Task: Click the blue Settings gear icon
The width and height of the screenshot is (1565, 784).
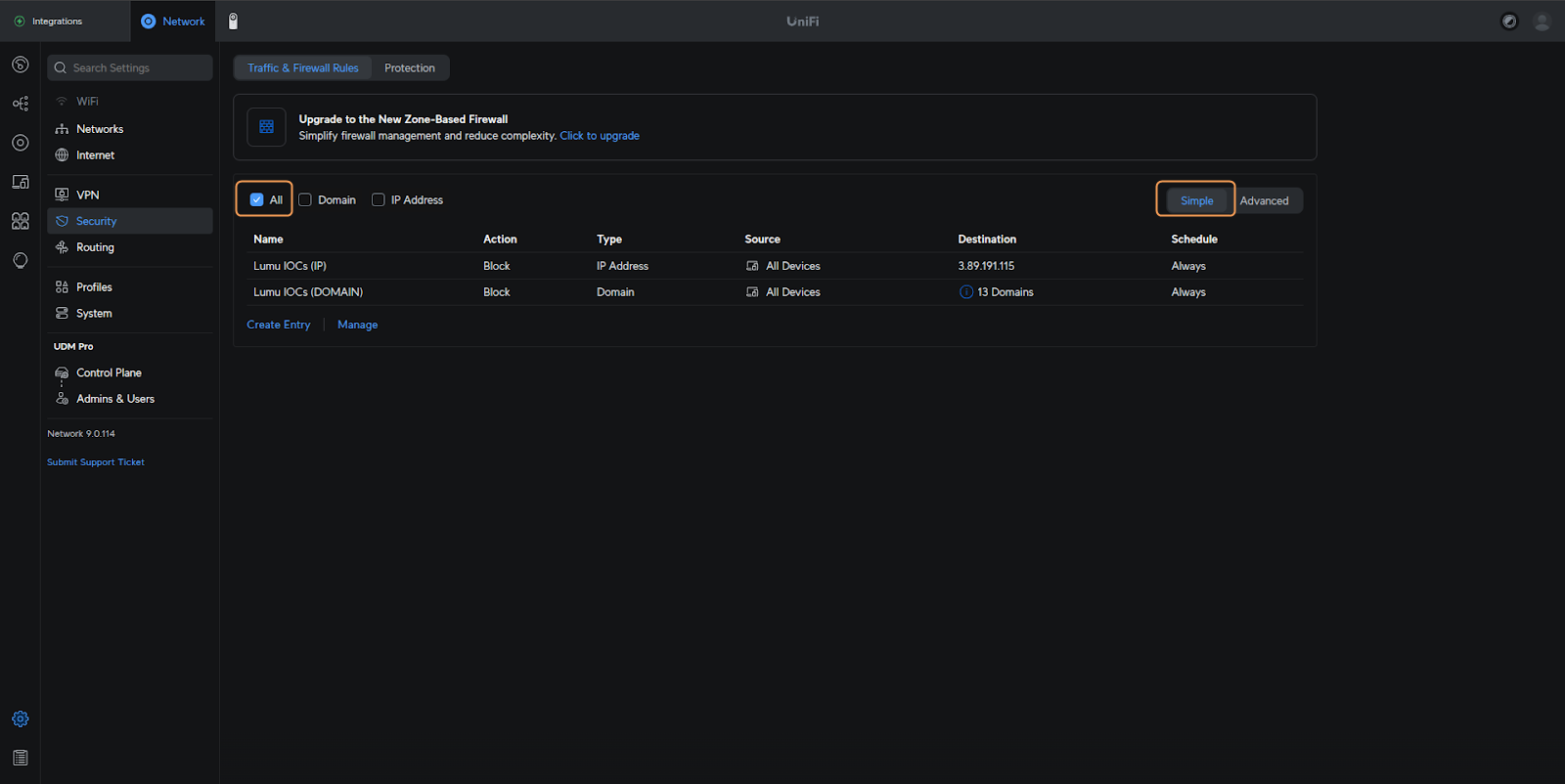Action: (20, 719)
